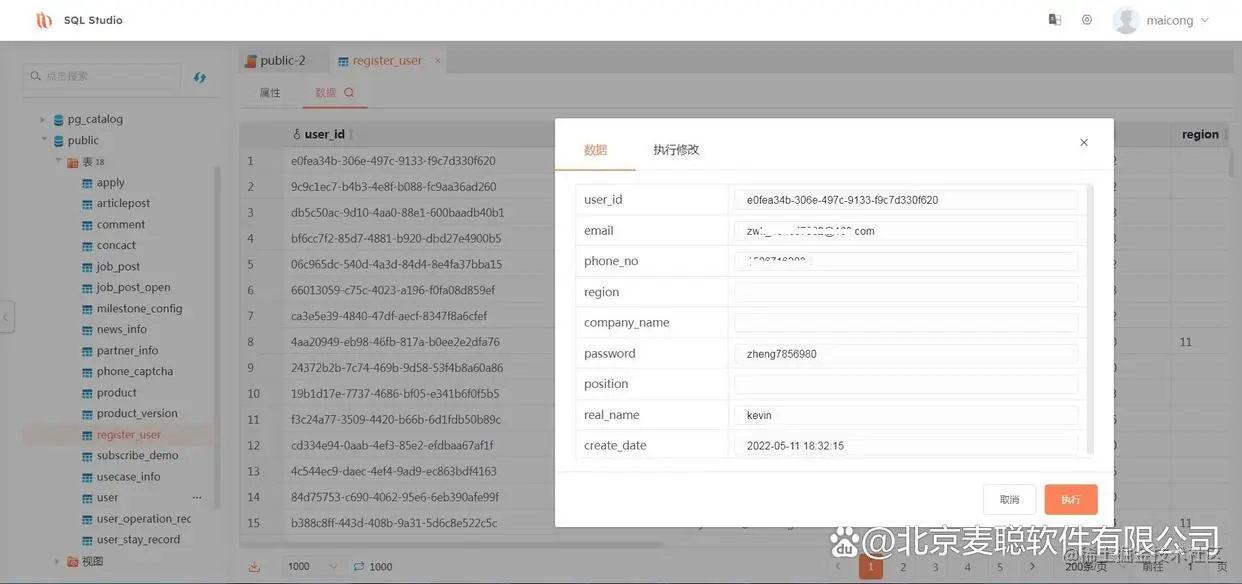Collapse the left sidebar panel handle
Screen dimensions: 1242x584
pos(6,318)
